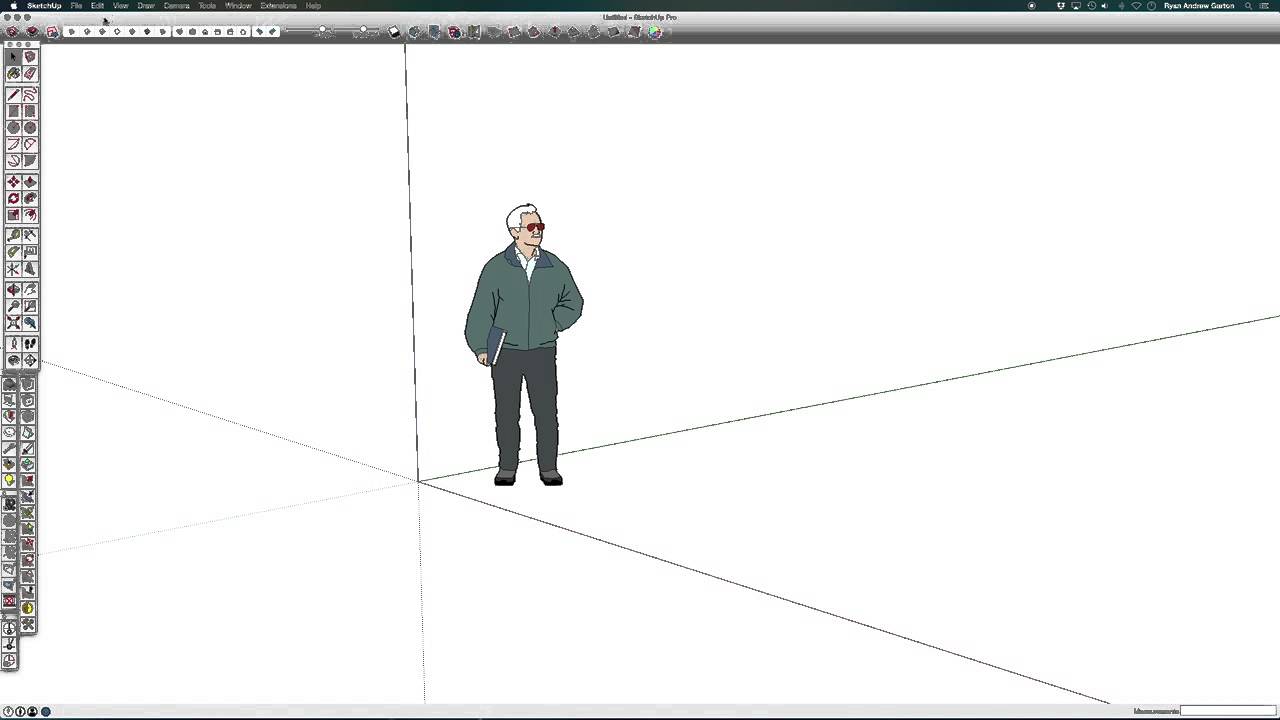Image resolution: width=1280 pixels, height=720 pixels.
Task: Pick the Polygon tool
Action: pos(30,128)
